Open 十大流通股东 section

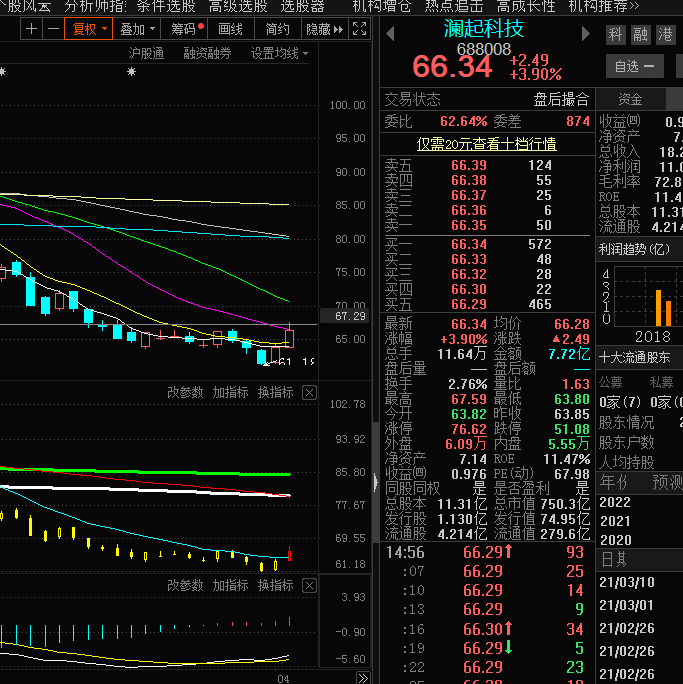634,358
